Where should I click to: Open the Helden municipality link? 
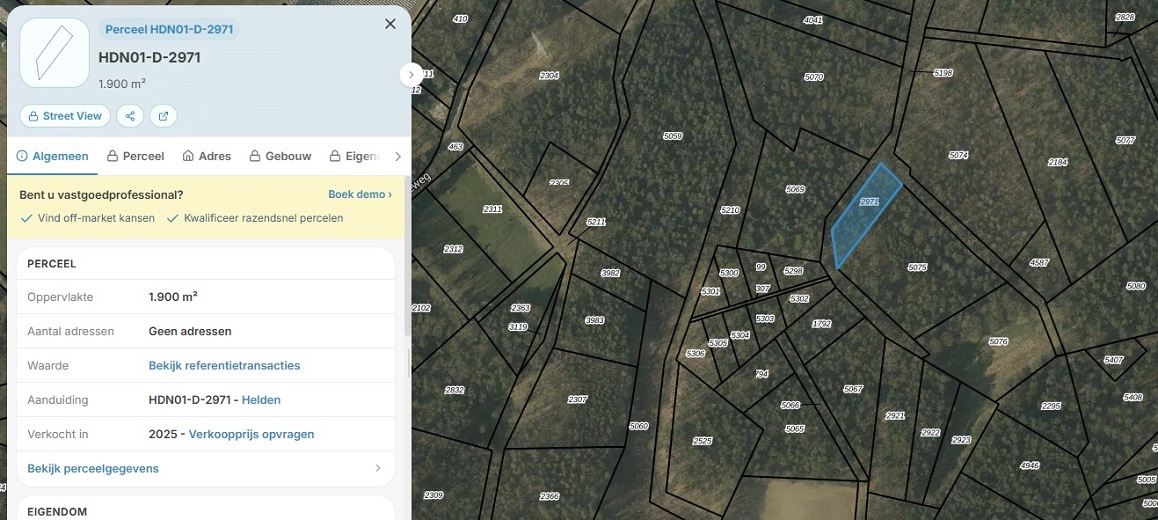(261, 400)
